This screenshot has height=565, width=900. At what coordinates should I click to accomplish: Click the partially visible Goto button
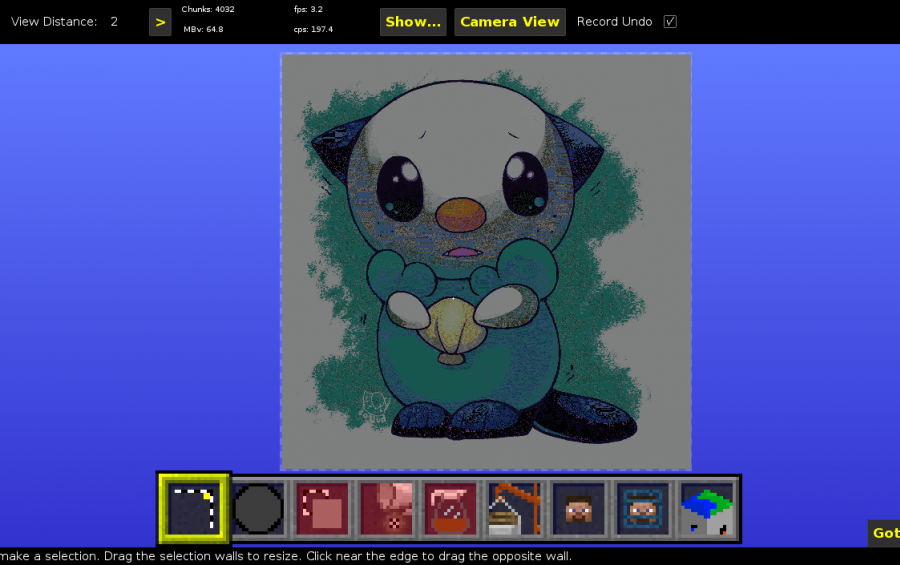pyautogui.click(x=884, y=533)
